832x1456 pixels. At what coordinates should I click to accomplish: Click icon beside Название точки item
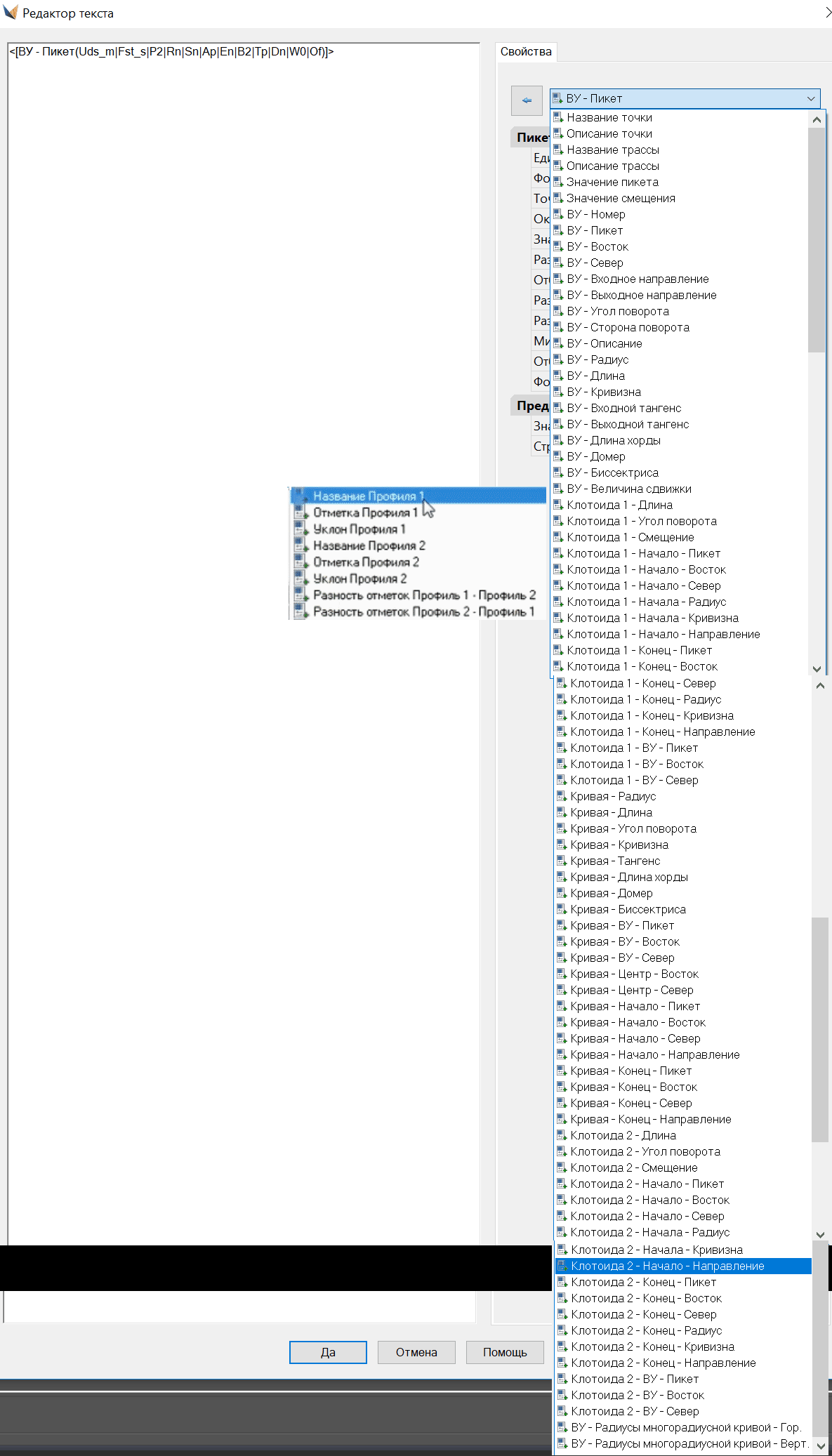coord(558,117)
